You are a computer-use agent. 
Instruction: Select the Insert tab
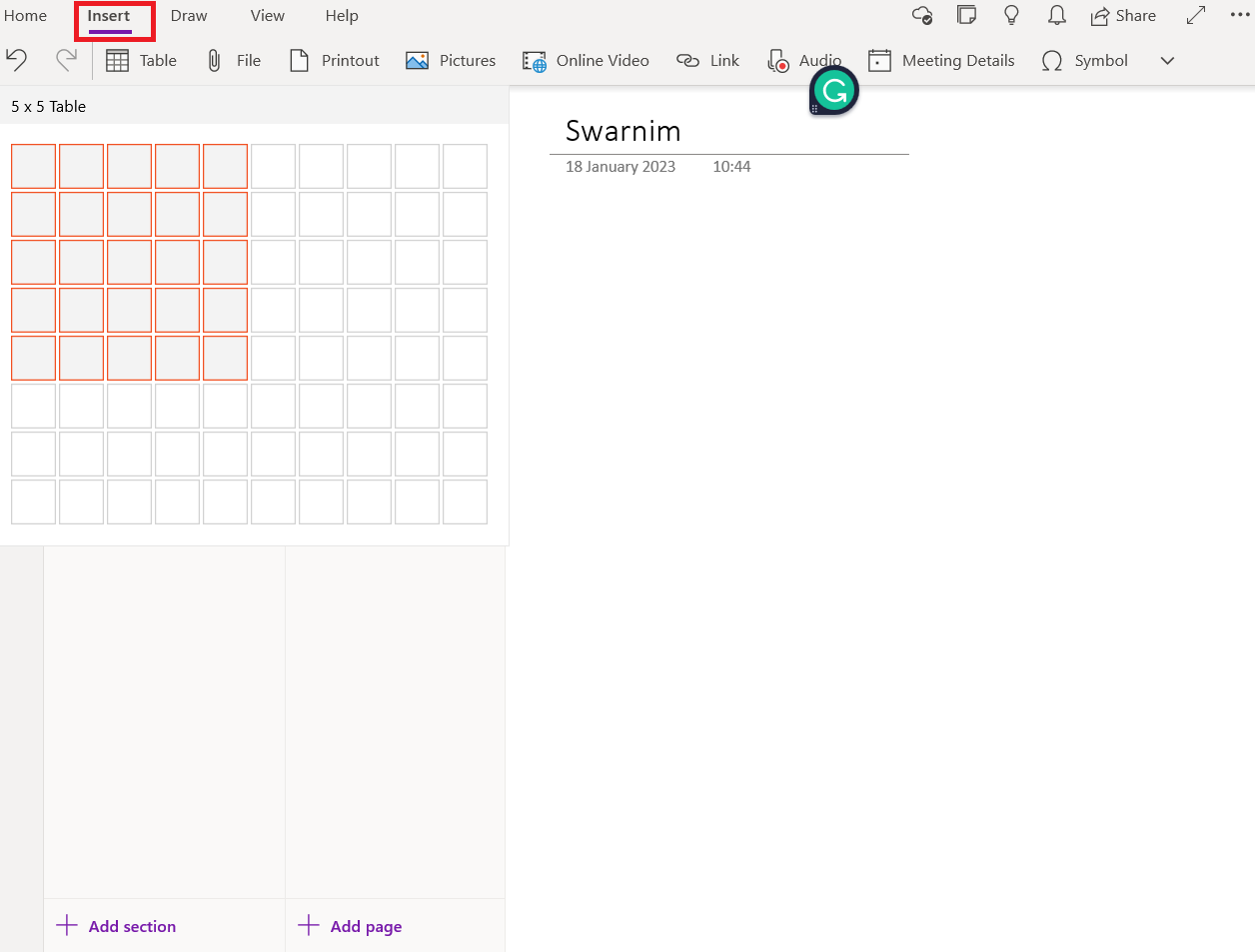pyautogui.click(x=109, y=16)
